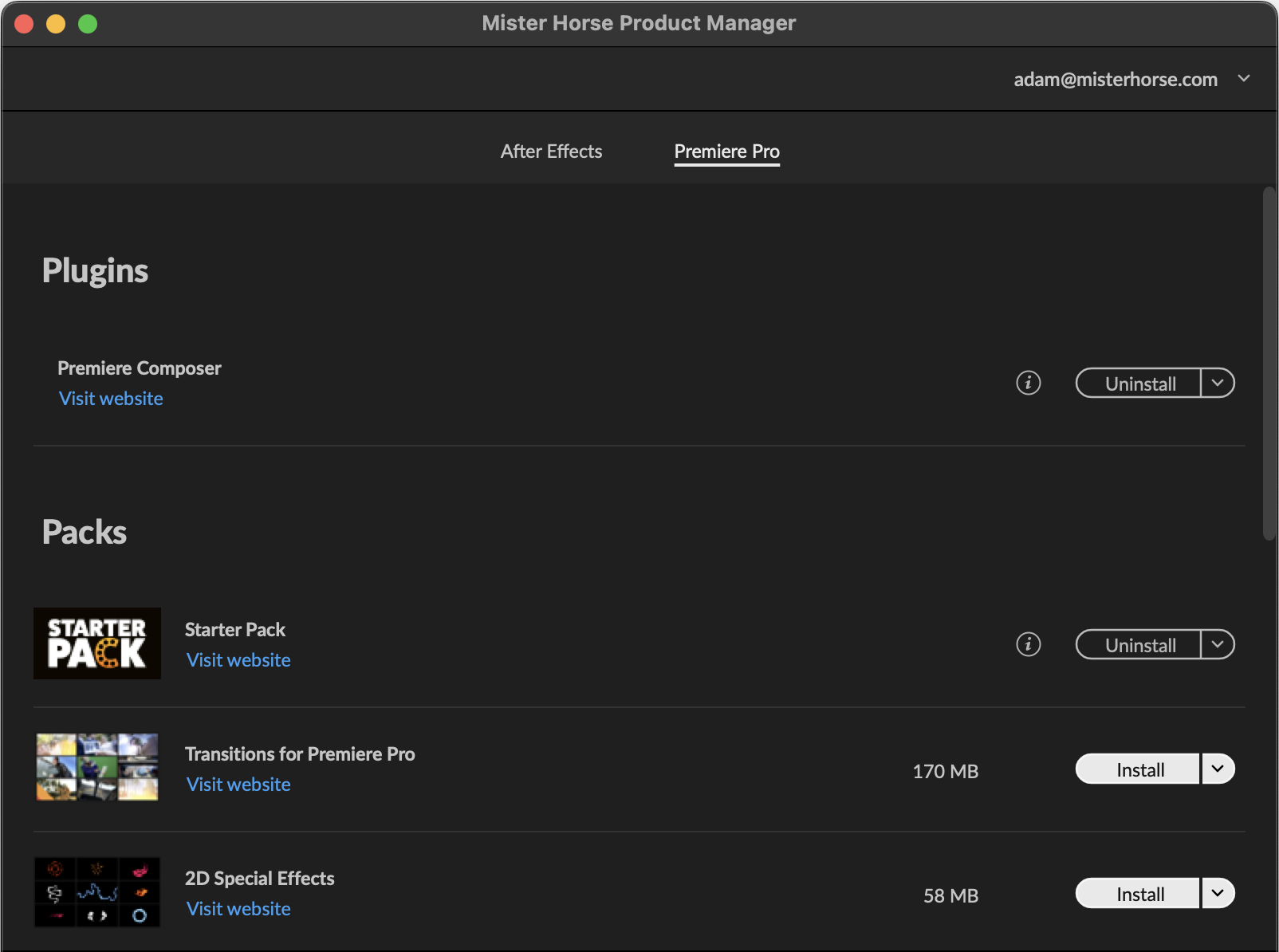Visit the Premiere Composer website
Screen dimensions: 1279x952
tap(111, 398)
